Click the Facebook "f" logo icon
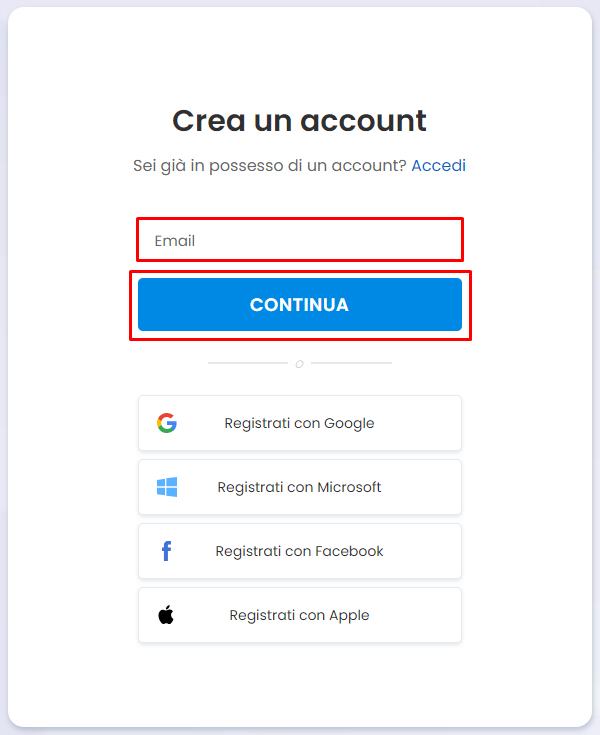This screenshot has width=600, height=735. (166, 551)
